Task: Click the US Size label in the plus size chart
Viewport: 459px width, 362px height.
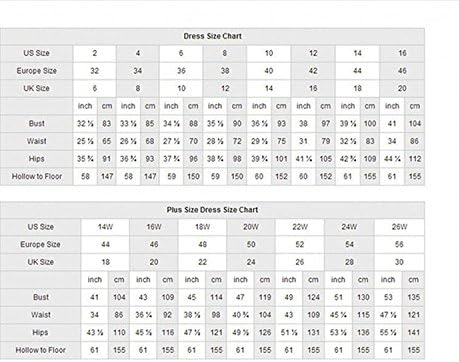Action: [x=40, y=227]
